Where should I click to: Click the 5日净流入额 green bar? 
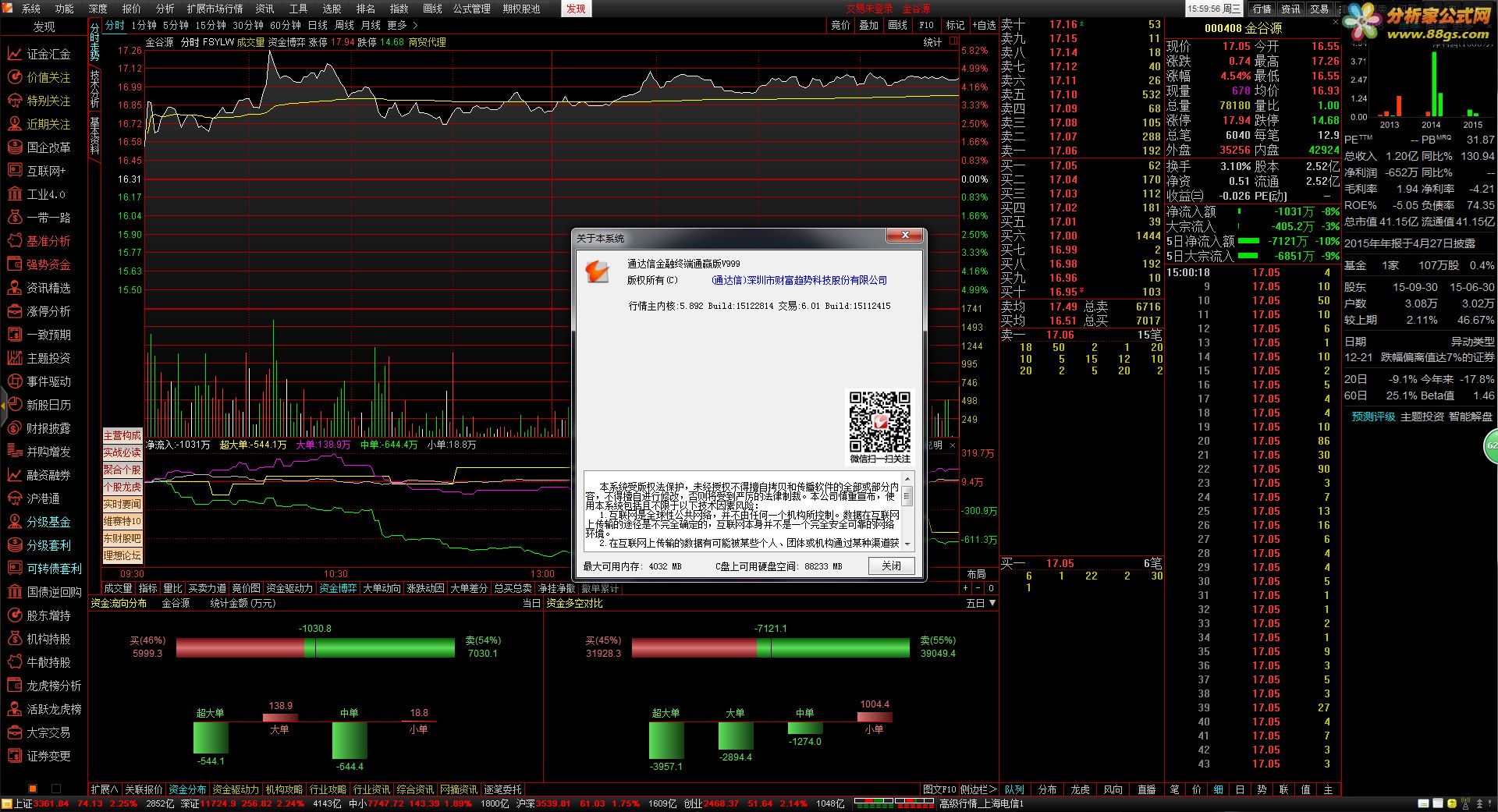1248,241
